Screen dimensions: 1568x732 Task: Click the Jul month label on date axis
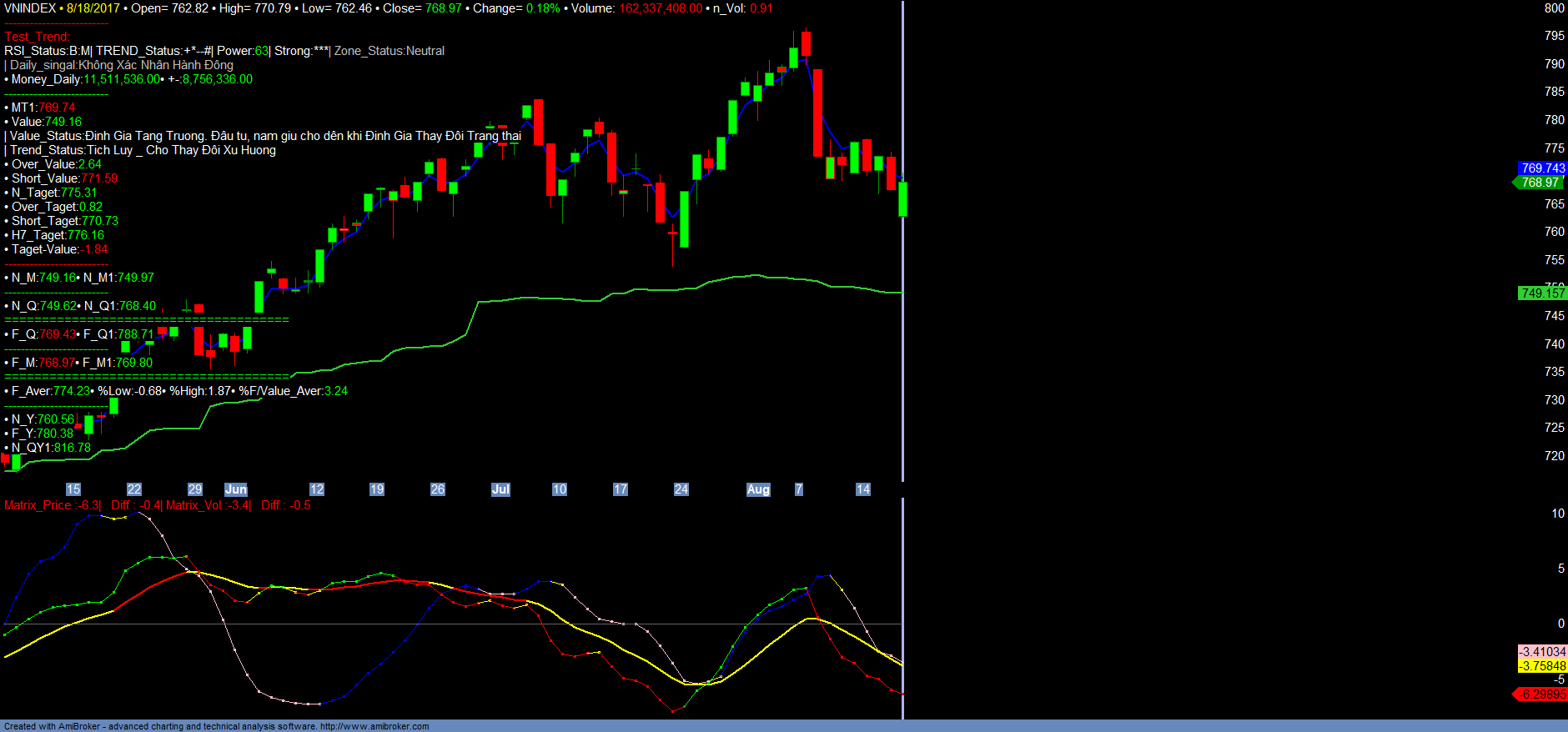pyautogui.click(x=500, y=489)
